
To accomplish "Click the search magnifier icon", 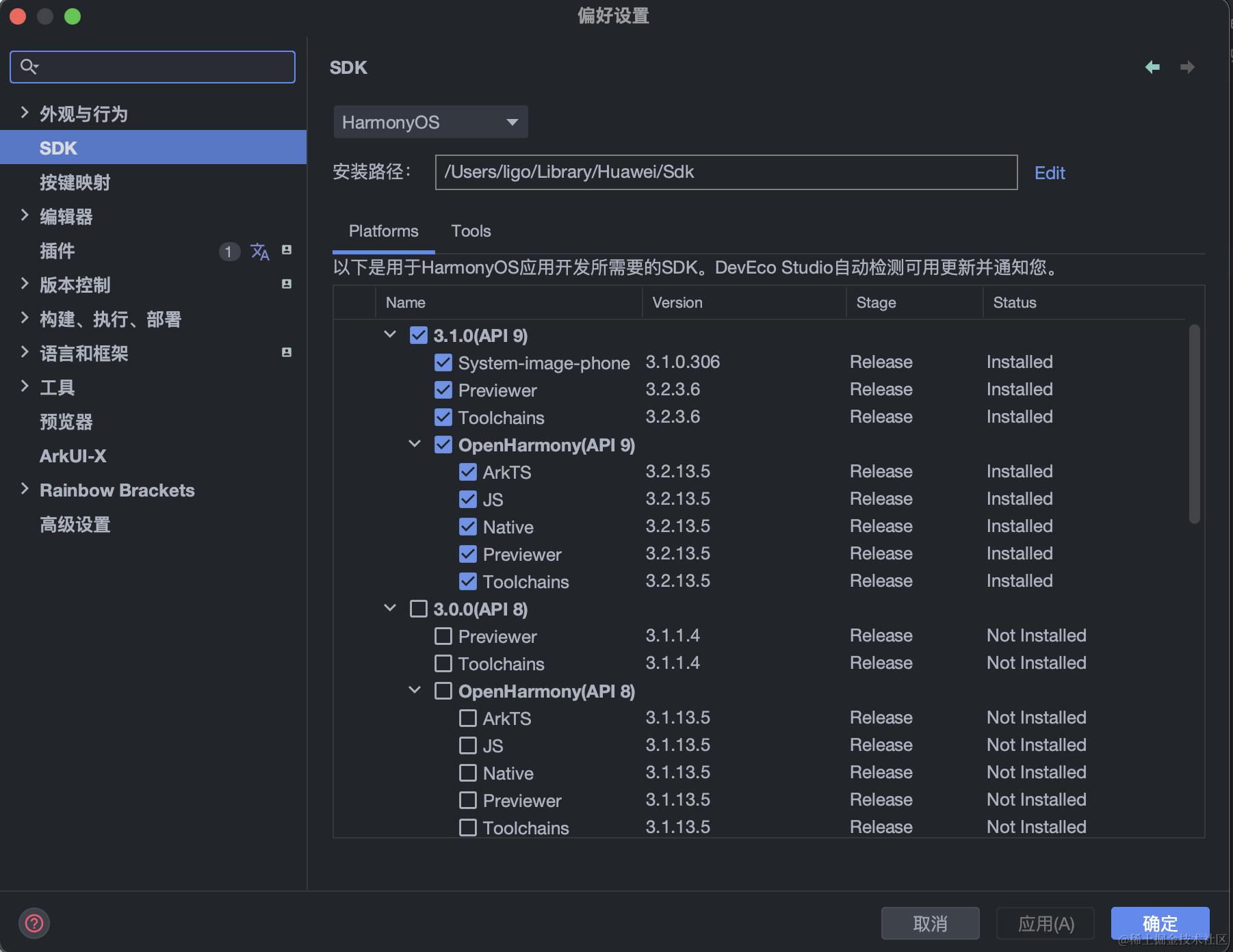I will point(29,66).
